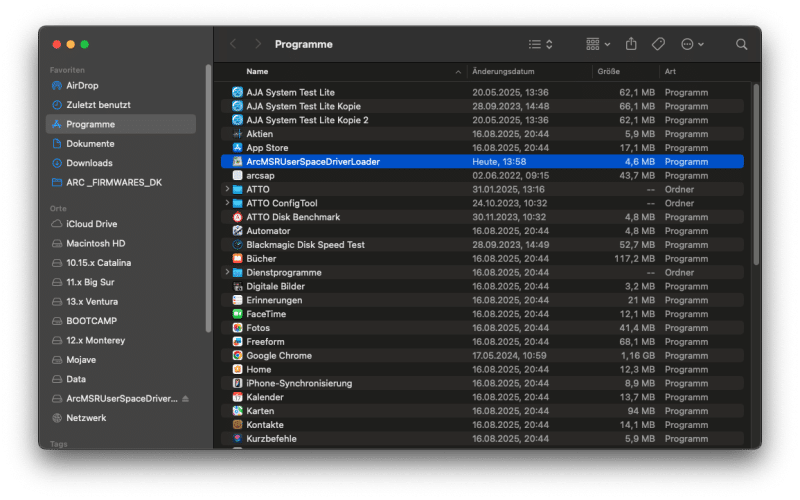The height and width of the screenshot is (500, 800).
Task: Click the Heute, 13:58 date cell
Action: [x=499, y=162]
